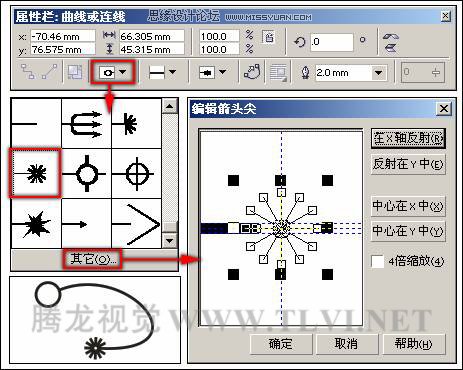Select the large open chevron arrowhead
463x370 pixels.
pyautogui.click(x=136, y=224)
